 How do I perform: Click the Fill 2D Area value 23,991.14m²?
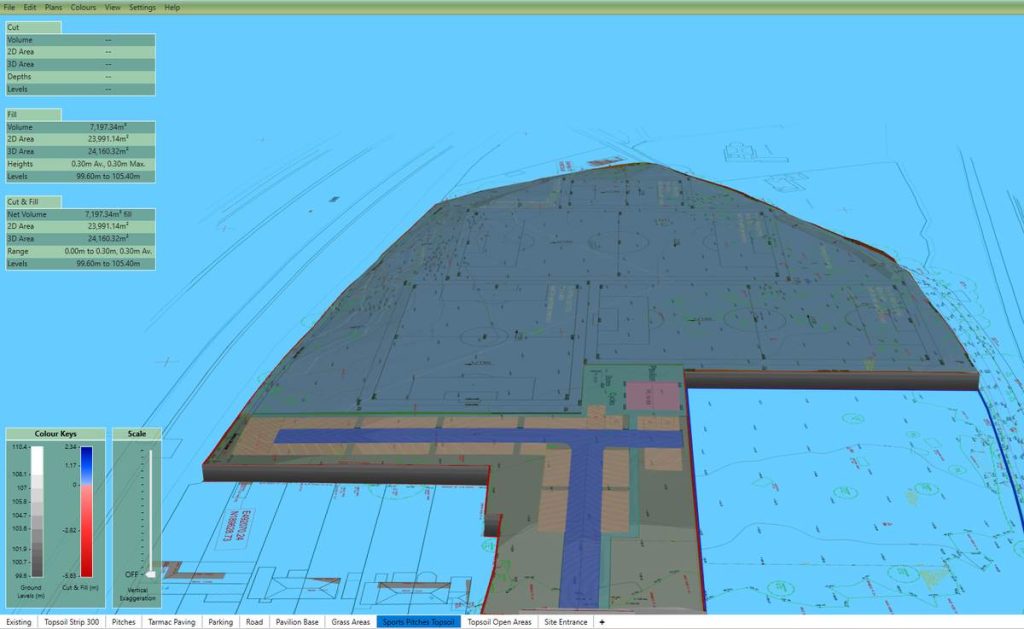coord(108,139)
